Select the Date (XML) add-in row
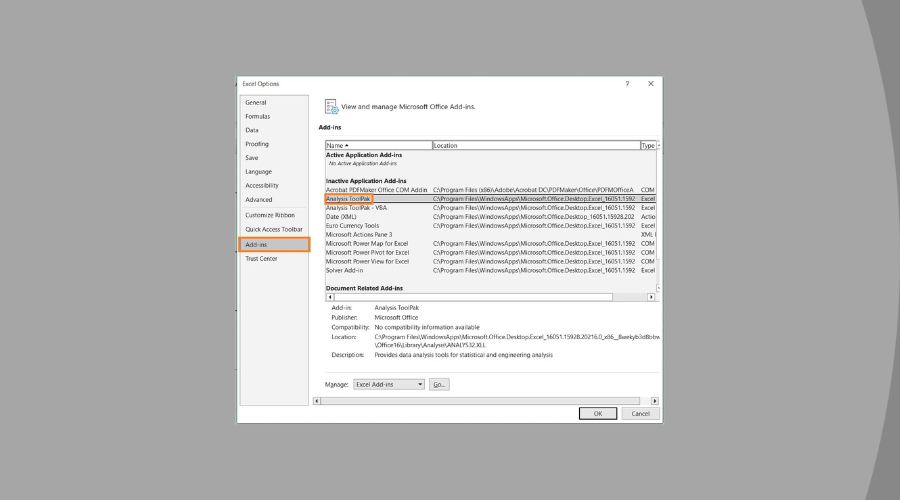This screenshot has height=500, width=900. [490, 216]
